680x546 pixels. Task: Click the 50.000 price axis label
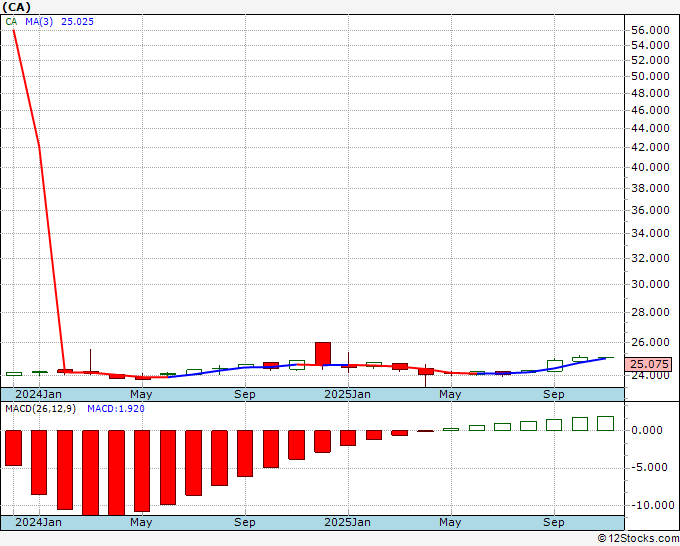(650, 76)
